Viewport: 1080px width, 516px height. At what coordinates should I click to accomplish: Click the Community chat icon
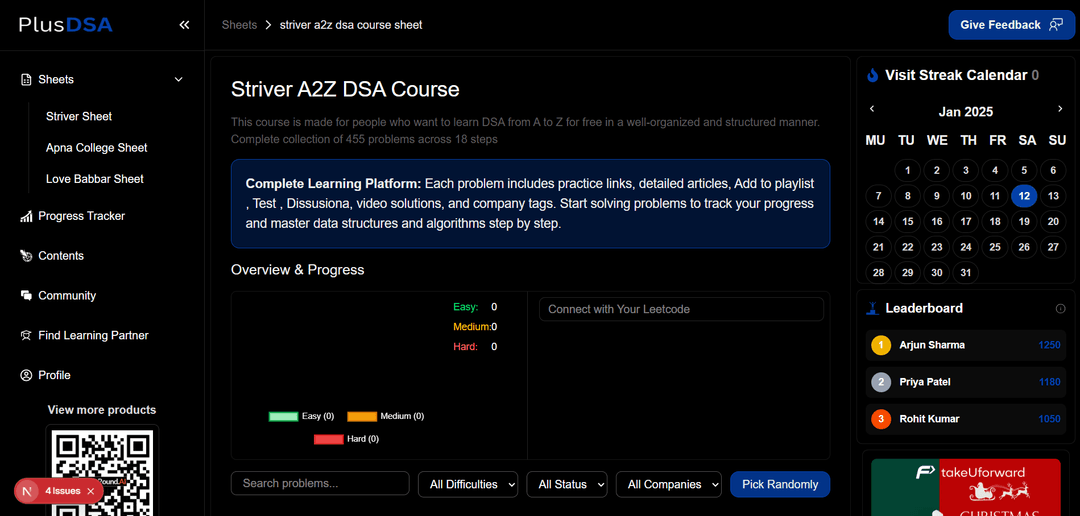pos(26,296)
